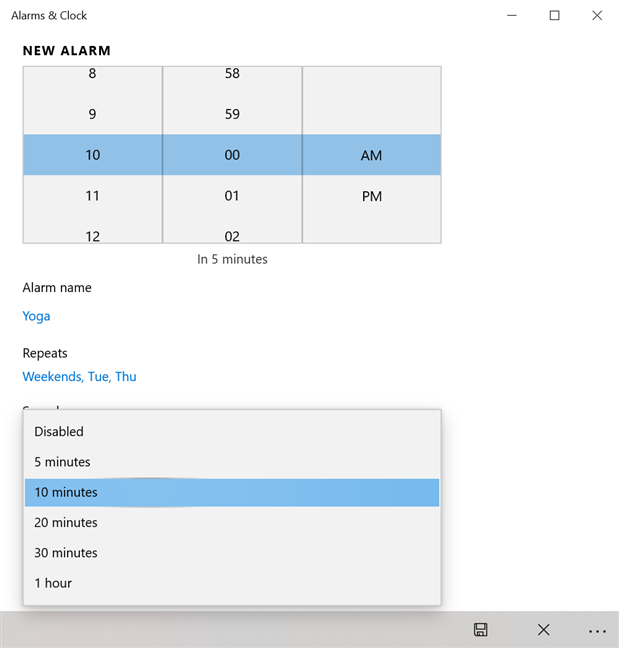Choose minute 59 in picker
This screenshot has width=619, height=648.
[x=232, y=114]
